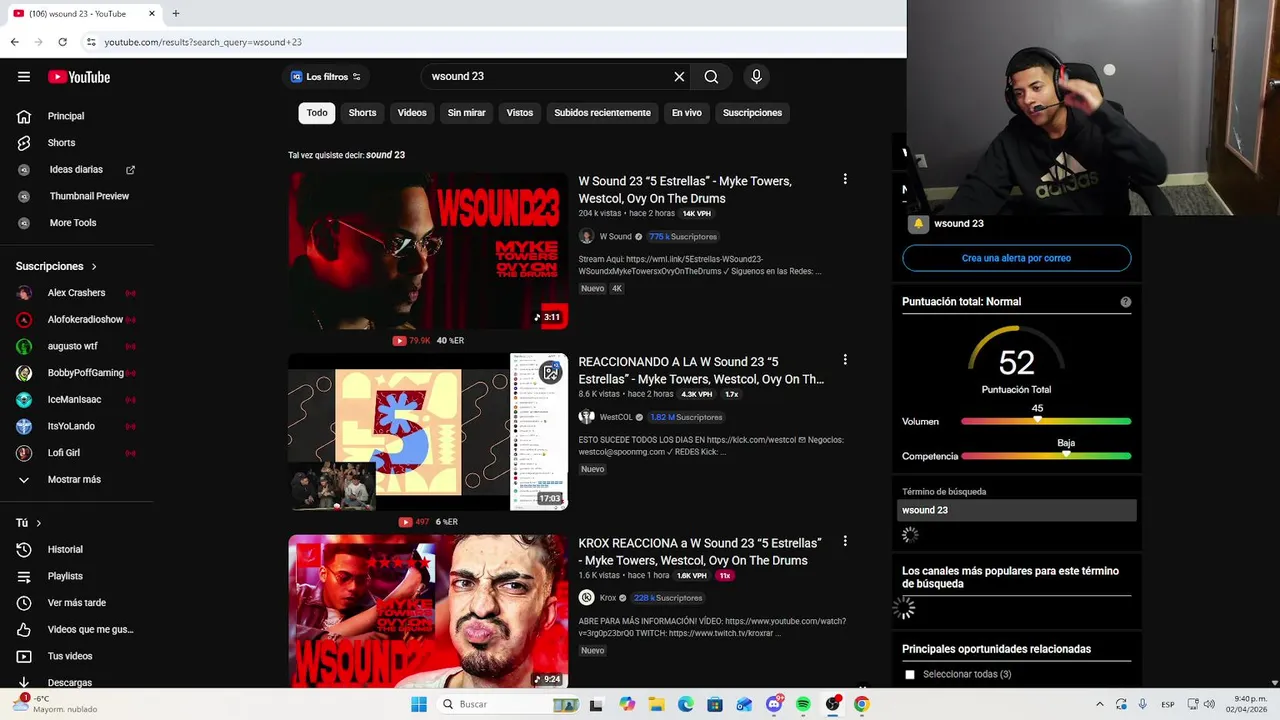The height and width of the screenshot is (720, 1280).
Task: Click the suggested term "sound 23"
Action: point(385,155)
